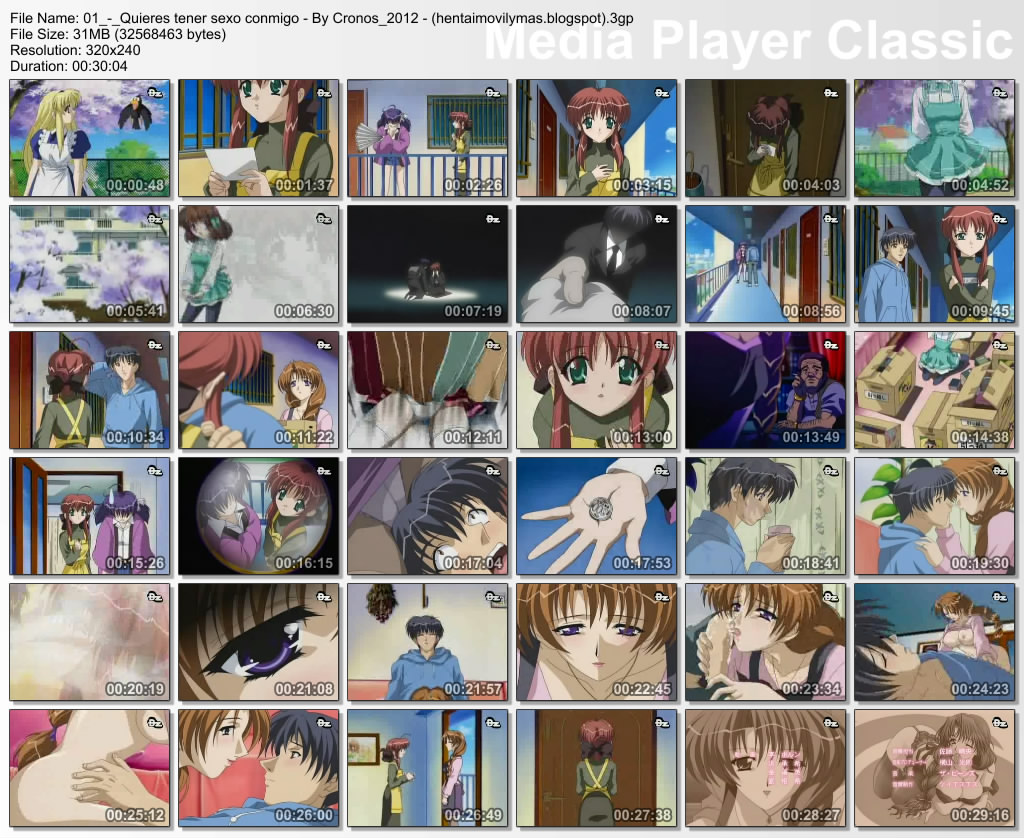Click the File Name line in header
Image resolution: width=1024 pixels, height=838 pixels.
(x=321, y=18)
